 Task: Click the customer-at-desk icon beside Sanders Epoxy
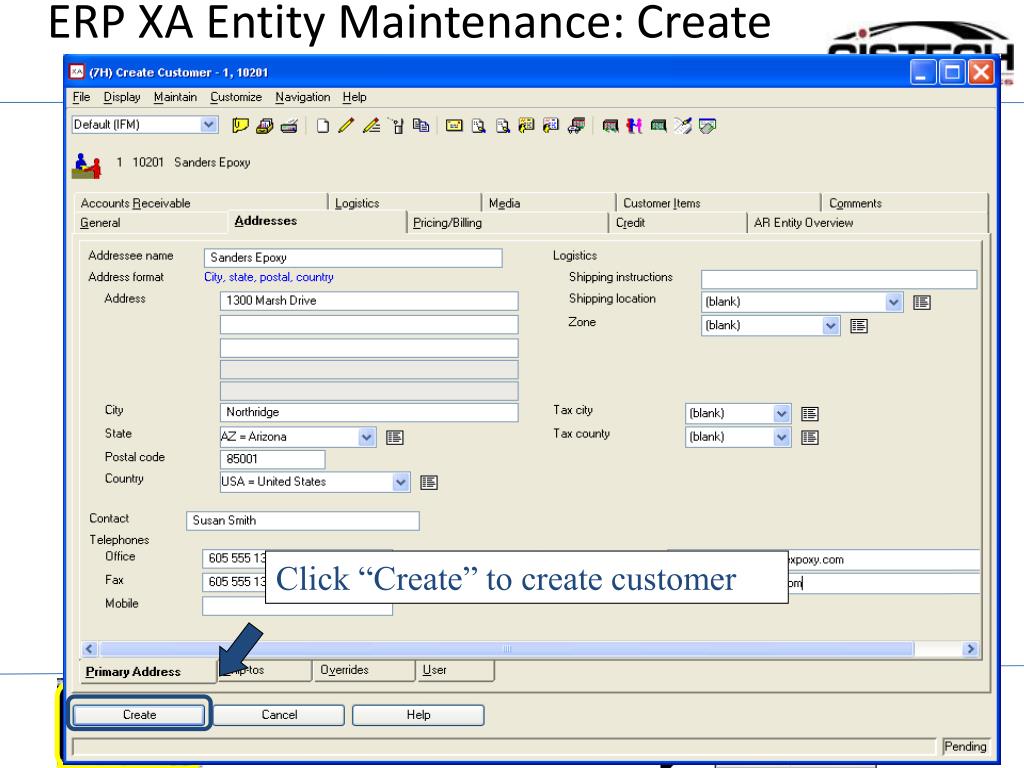[x=87, y=165]
